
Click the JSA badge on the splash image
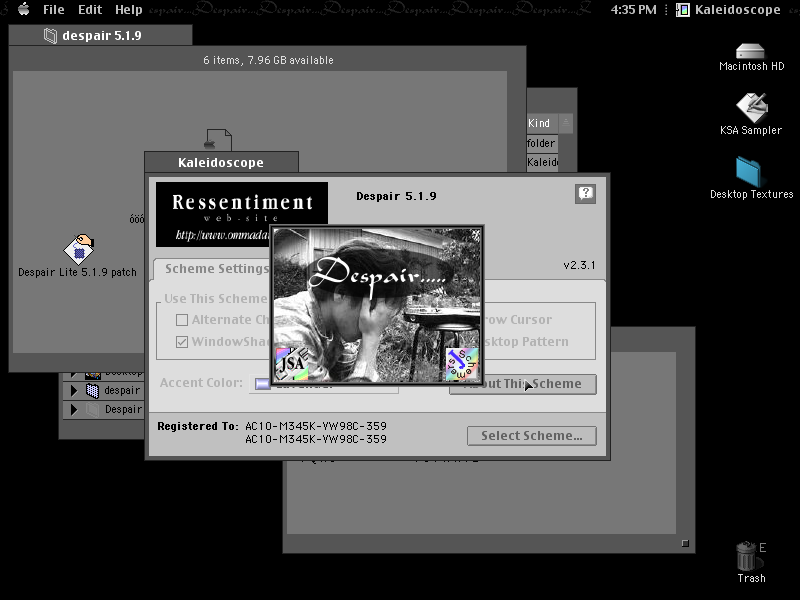click(x=292, y=364)
